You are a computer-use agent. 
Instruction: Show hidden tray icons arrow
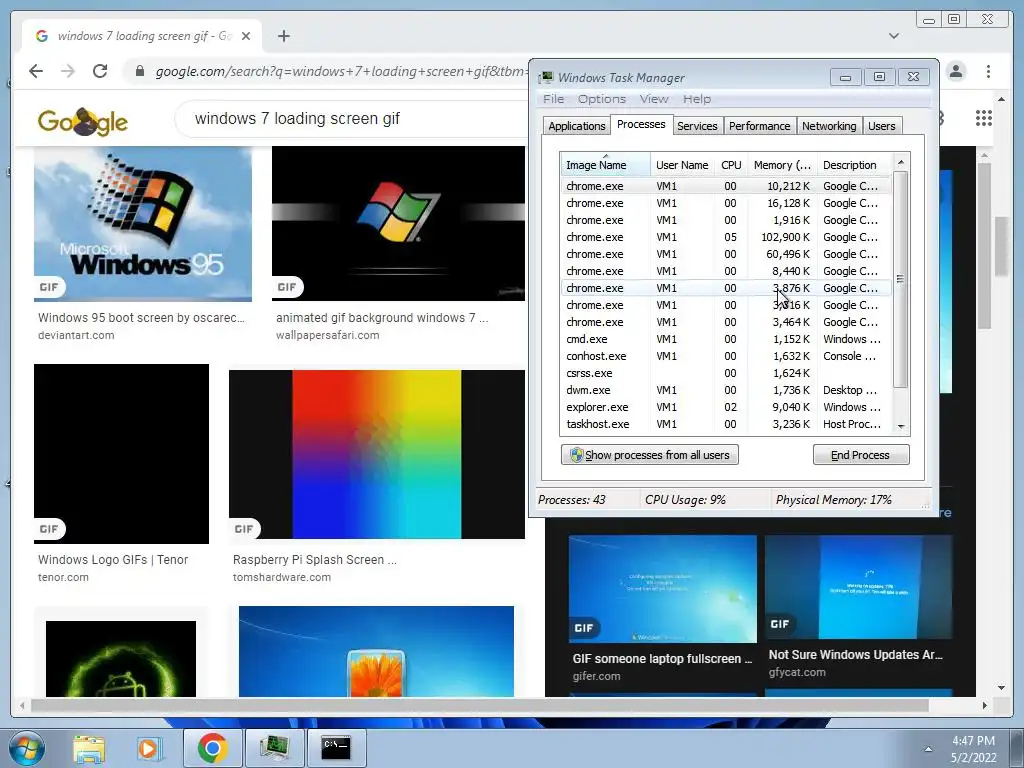pos(927,749)
